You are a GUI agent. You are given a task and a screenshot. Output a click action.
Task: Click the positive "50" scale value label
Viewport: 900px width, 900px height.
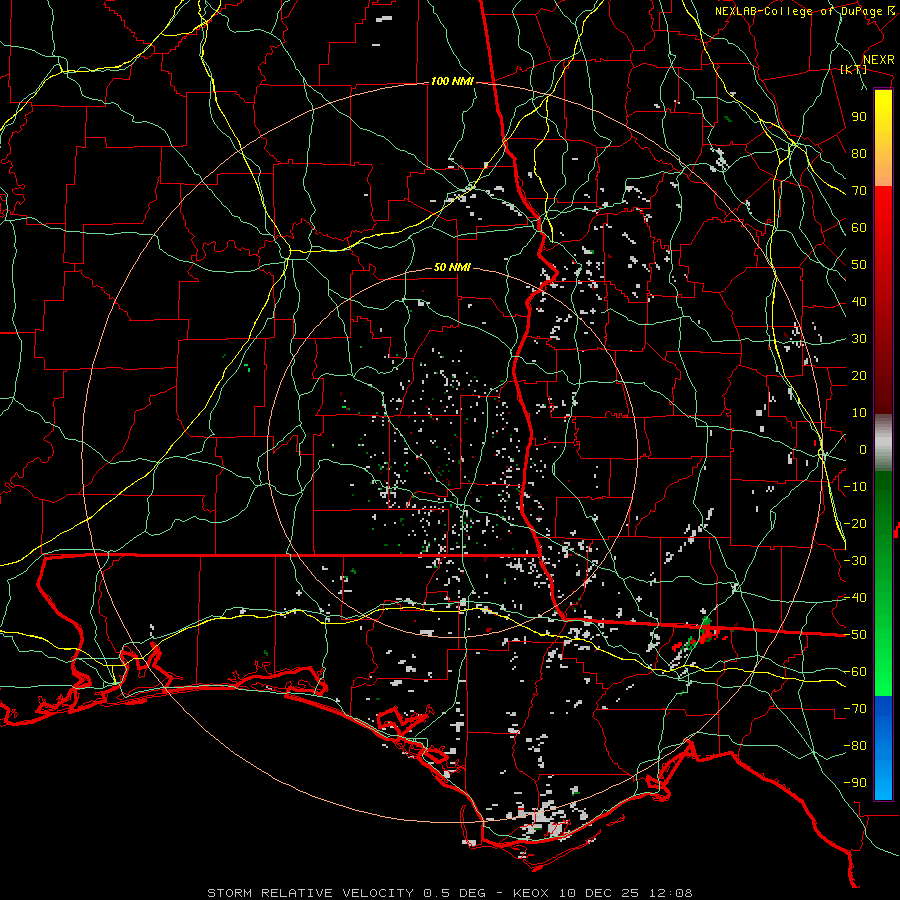point(859,265)
